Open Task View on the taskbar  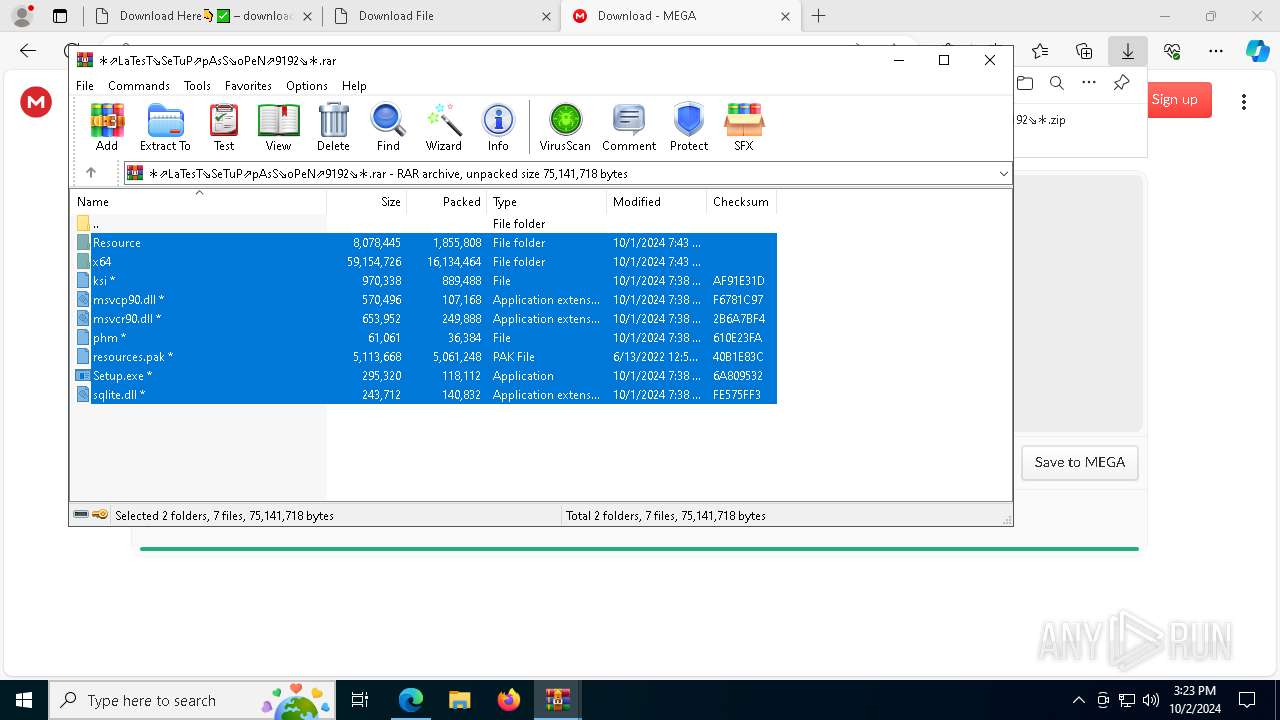point(360,700)
